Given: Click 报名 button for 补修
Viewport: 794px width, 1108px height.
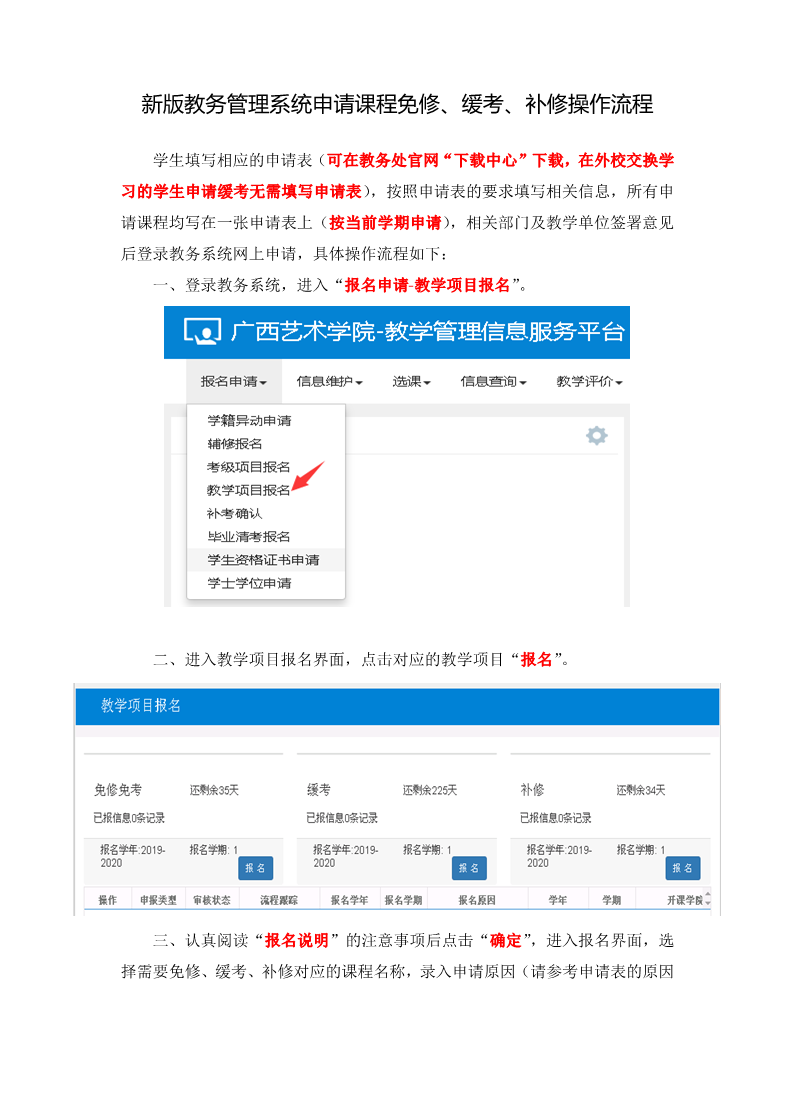Looking at the screenshot, I should point(682,867).
